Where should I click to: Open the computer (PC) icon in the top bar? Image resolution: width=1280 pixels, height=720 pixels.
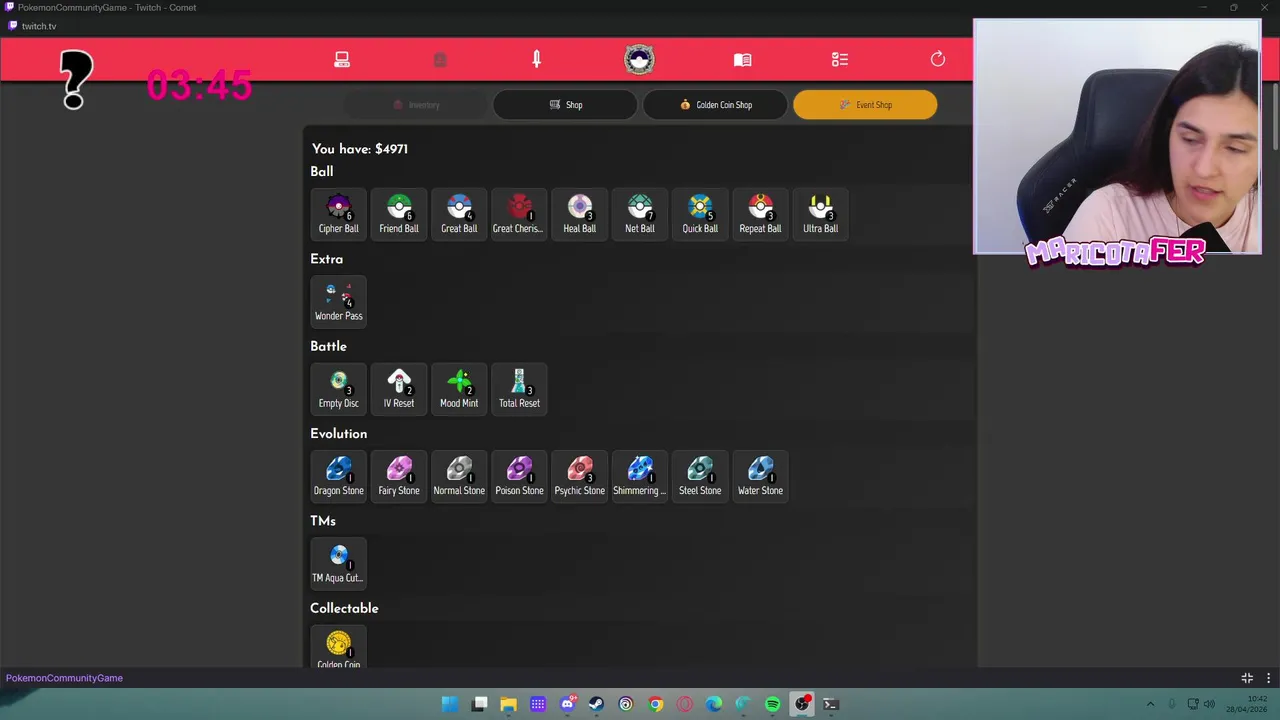pyautogui.click(x=342, y=60)
